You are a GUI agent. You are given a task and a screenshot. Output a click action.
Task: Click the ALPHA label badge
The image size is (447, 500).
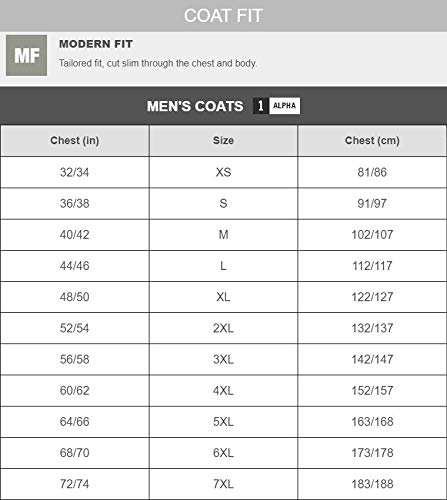pos(284,106)
